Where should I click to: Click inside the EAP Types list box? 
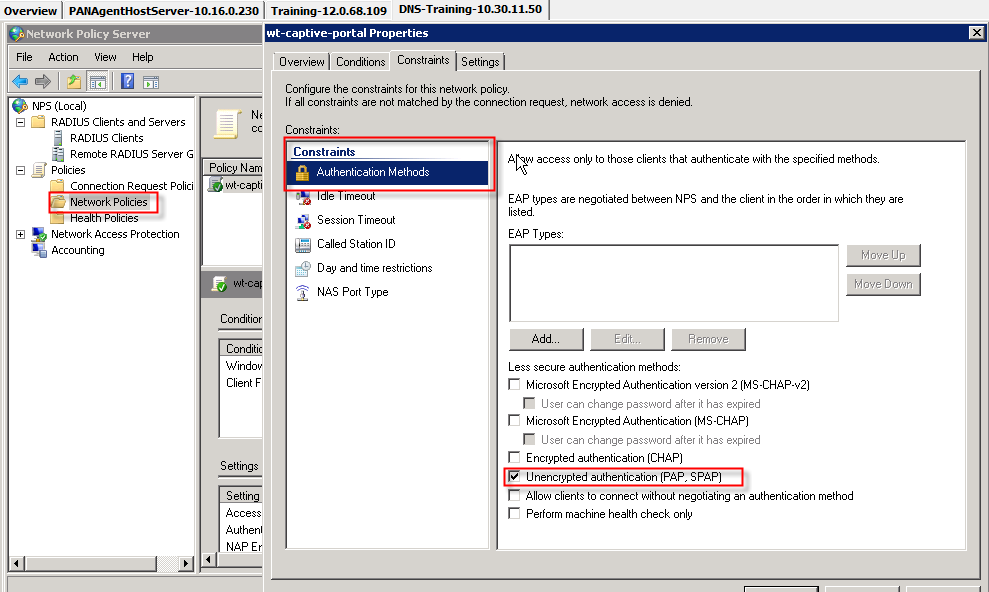[x=674, y=283]
